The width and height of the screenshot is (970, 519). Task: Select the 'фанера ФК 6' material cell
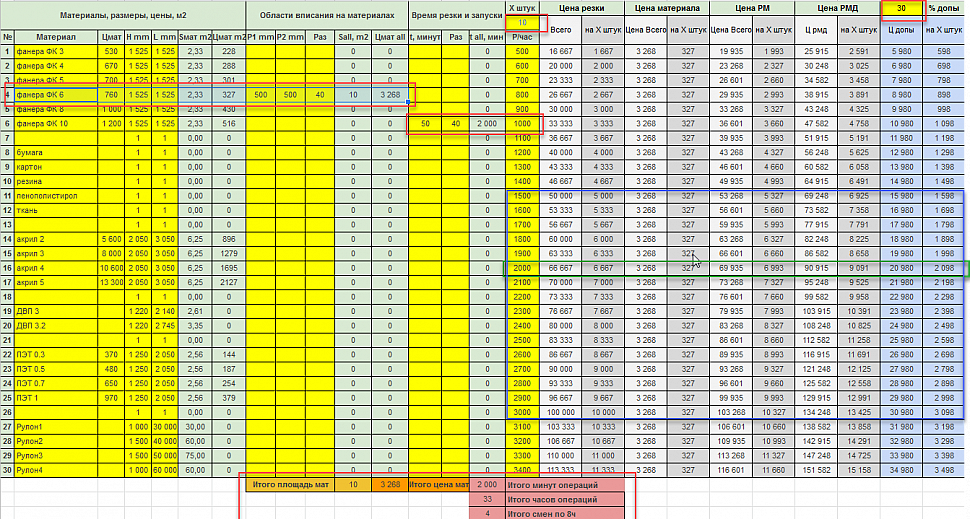(56, 95)
